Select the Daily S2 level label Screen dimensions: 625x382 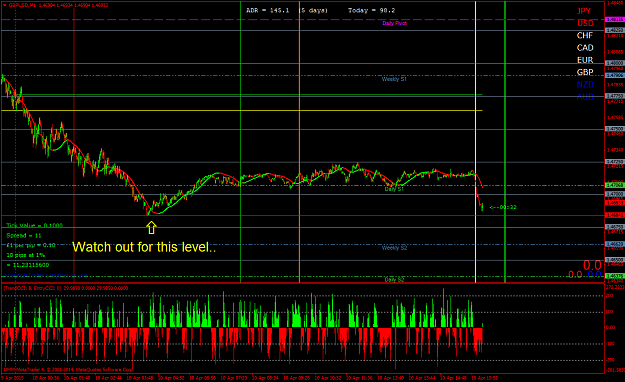[394, 280]
